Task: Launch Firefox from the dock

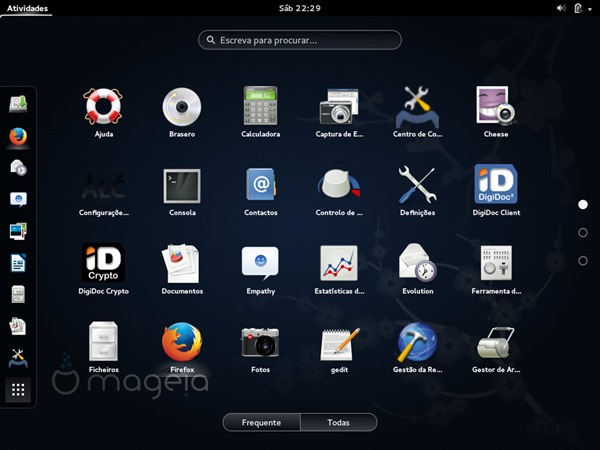Action: 18,137
